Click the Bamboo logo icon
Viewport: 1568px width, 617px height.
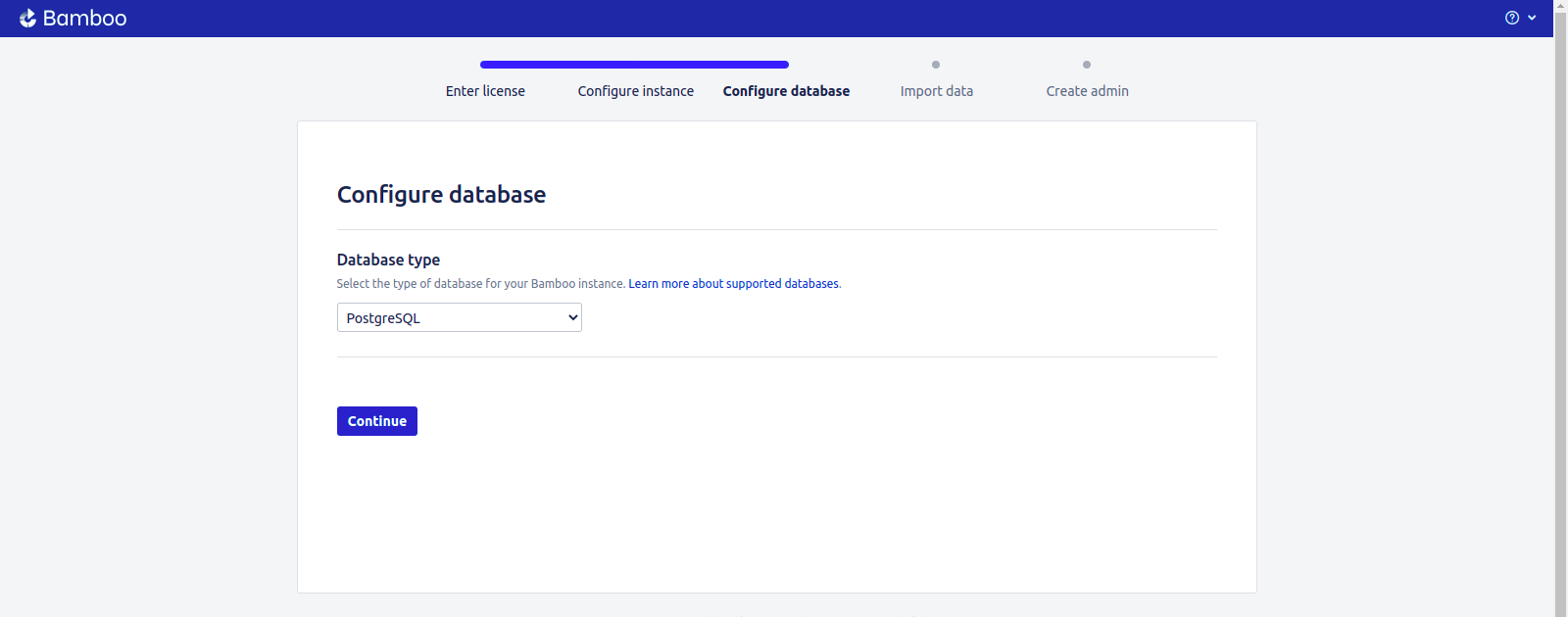pos(27,18)
